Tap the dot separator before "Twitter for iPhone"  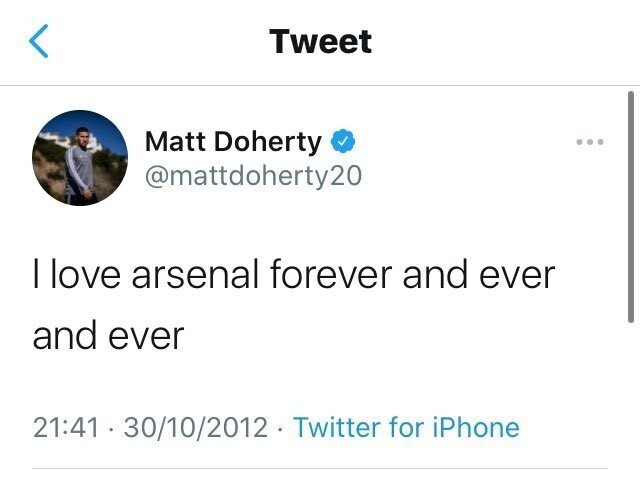coord(281,428)
